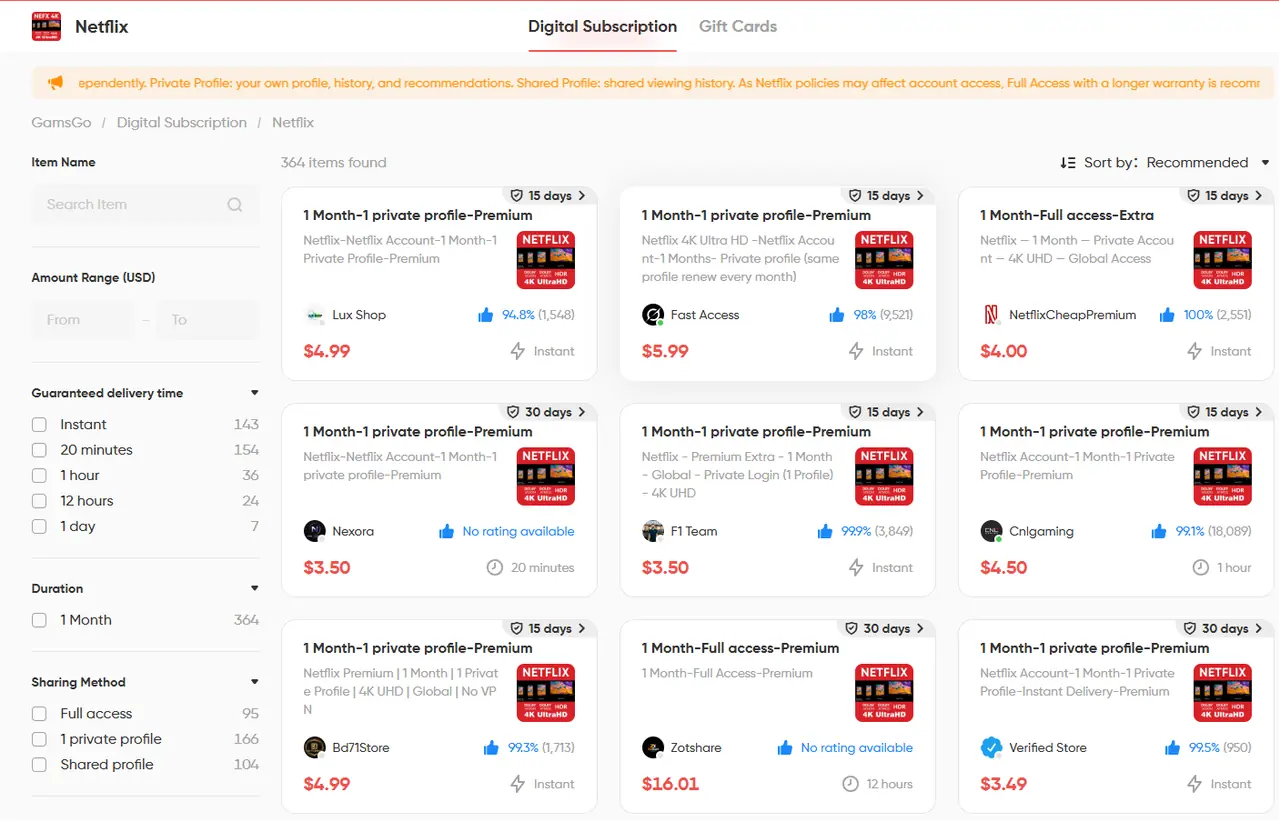1280x822 pixels.
Task: Click thumbs-up icon next to 100% rating
Action: [x=1167, y=315]
